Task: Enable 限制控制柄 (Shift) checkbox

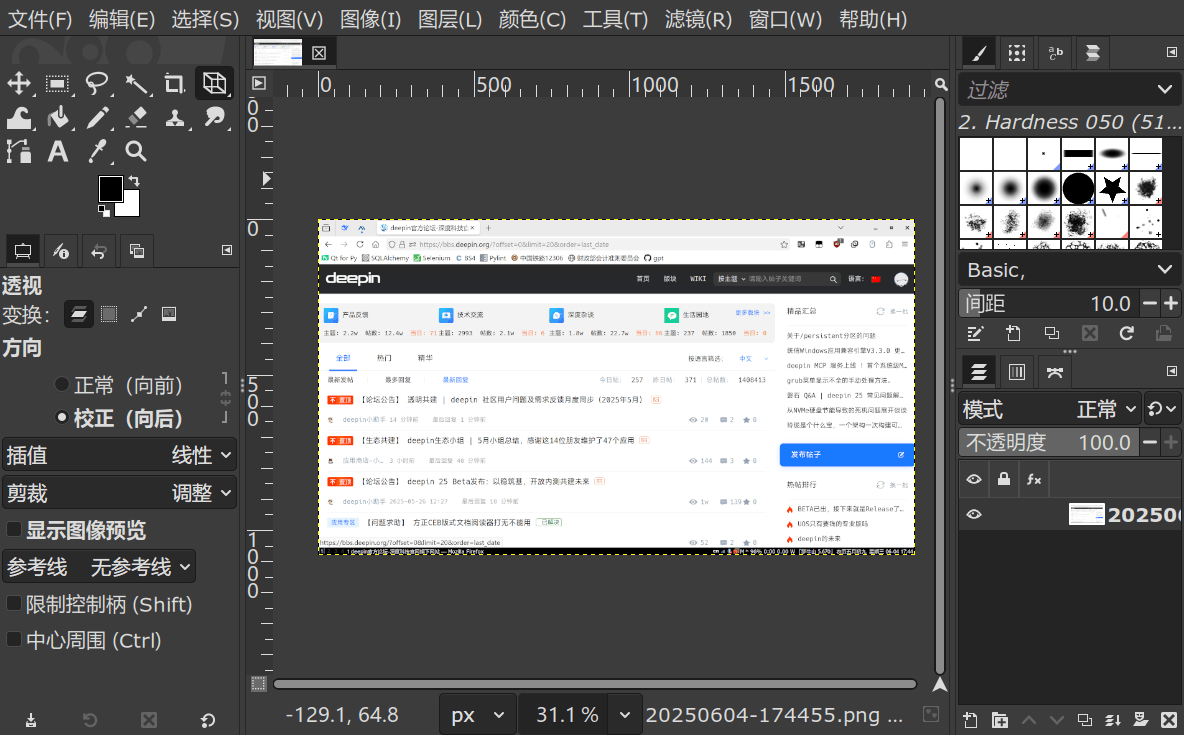Action: (x=14, y=603)
